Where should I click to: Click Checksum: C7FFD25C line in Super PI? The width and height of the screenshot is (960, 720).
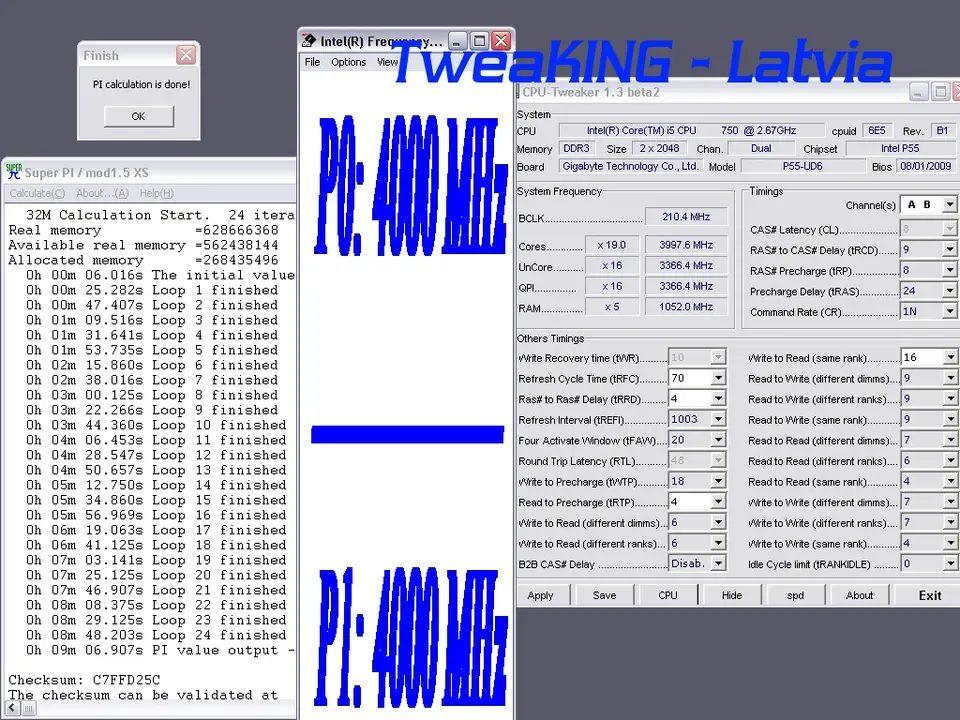(84, 680)
